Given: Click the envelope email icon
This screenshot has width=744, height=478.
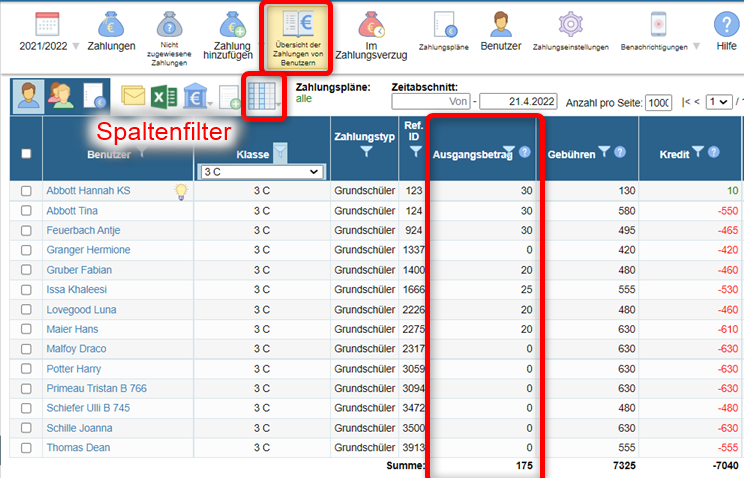Looking at the screenshot, I should [133, 96].
